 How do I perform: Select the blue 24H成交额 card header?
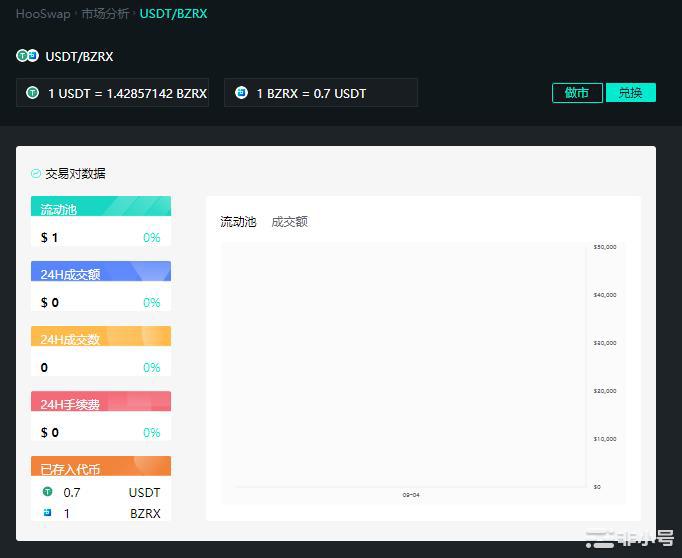[101, 273]
